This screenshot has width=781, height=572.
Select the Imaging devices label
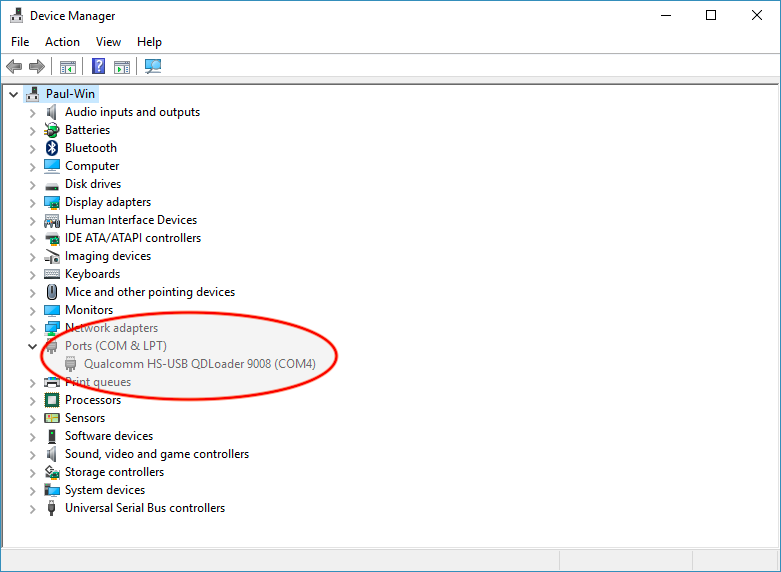pos(108,256)
